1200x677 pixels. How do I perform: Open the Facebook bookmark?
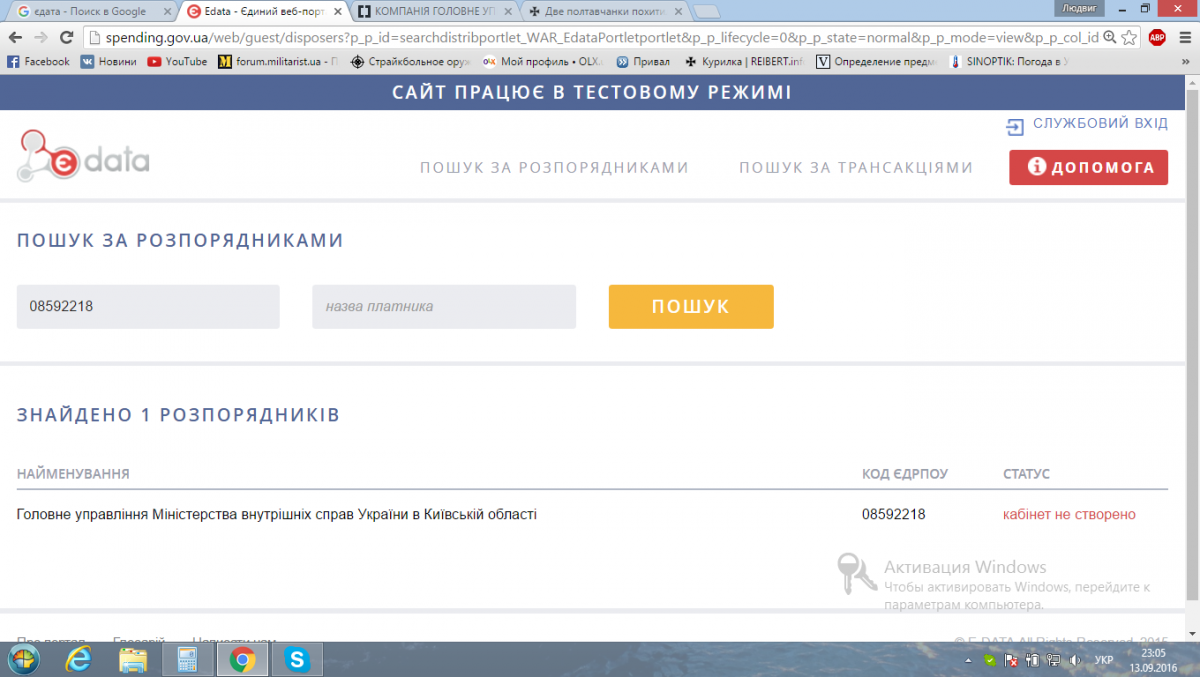coord(38,61)
